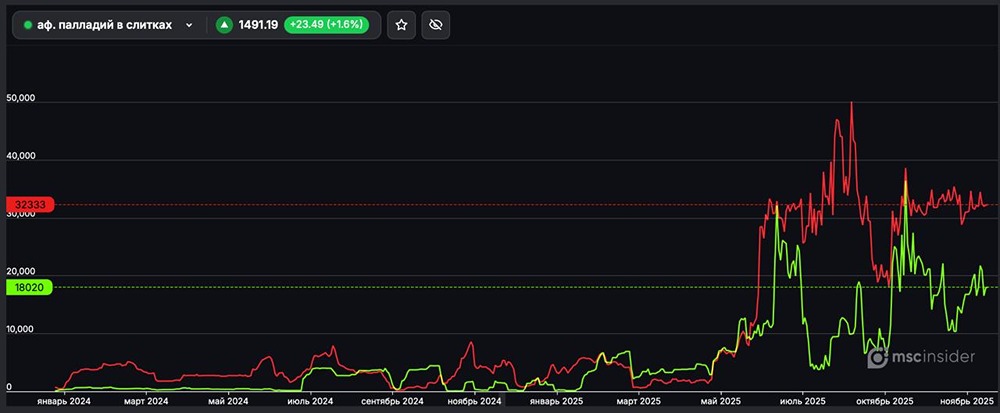Click the сентябрь 2024 axis label
The height and width of the screenshot is (413, 1000).
tap(392, 402)
